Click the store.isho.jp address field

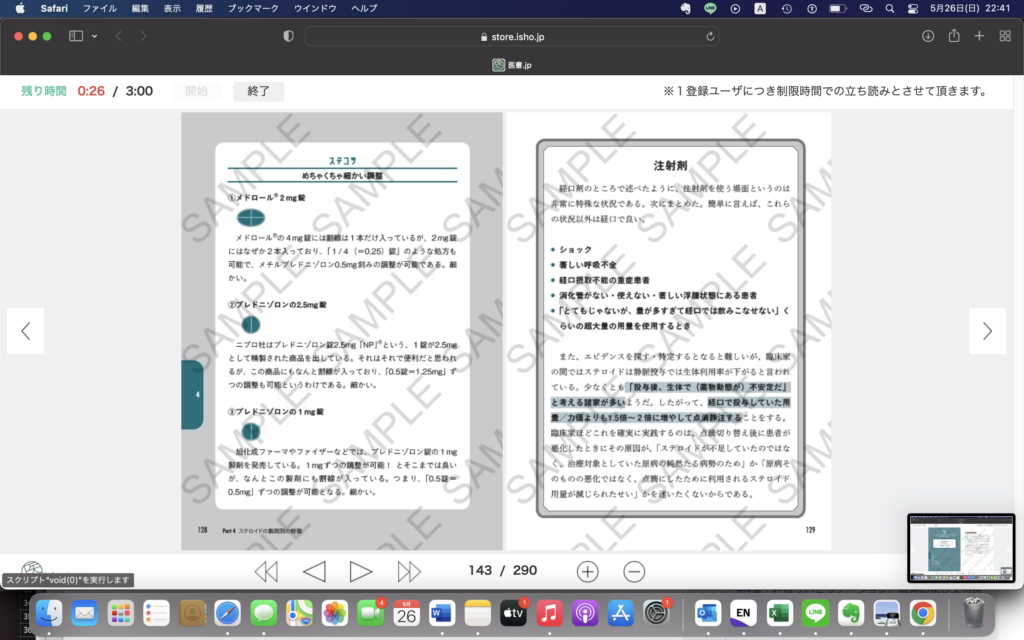pos(510,36)
